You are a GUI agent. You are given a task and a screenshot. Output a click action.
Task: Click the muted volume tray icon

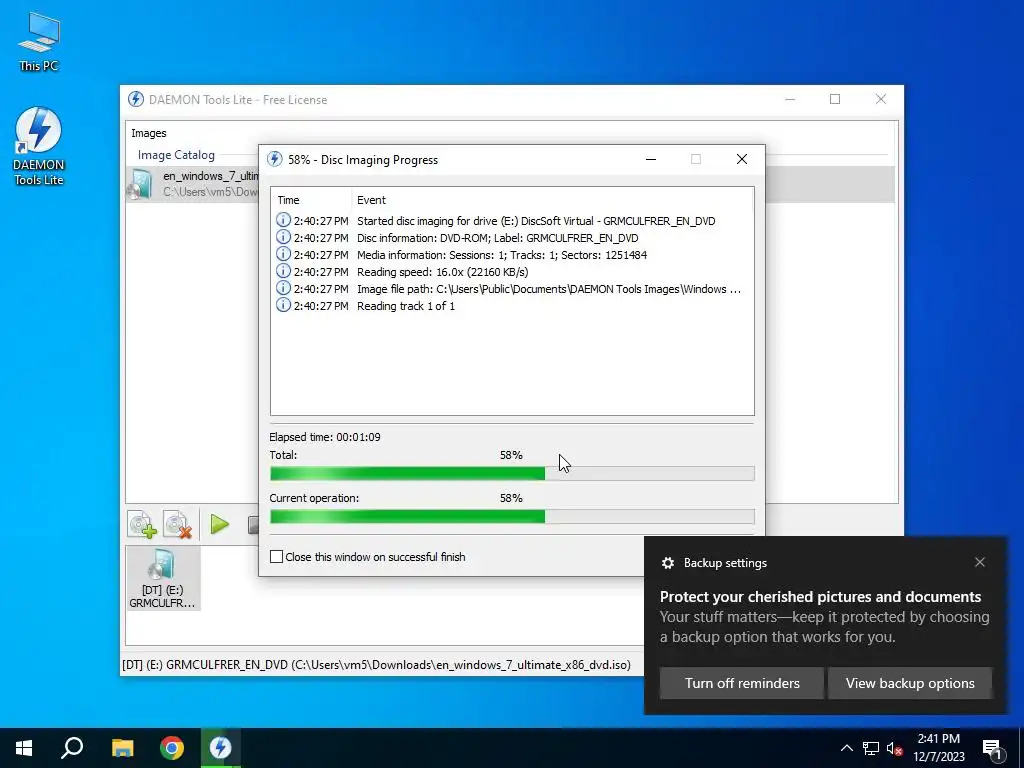(894, 748)
